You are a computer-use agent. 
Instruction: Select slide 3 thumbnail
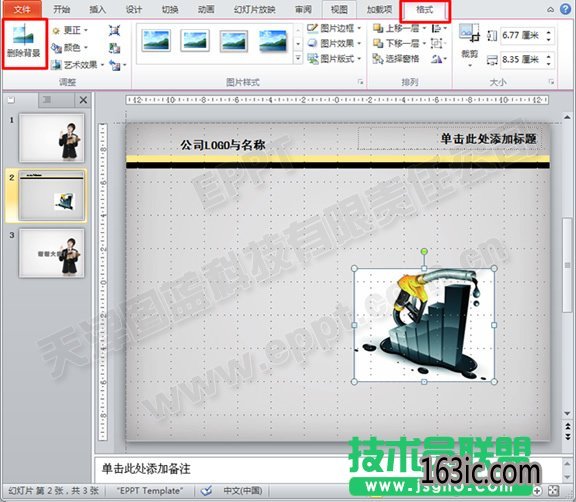pyautogui.click(x=52, y=253)
